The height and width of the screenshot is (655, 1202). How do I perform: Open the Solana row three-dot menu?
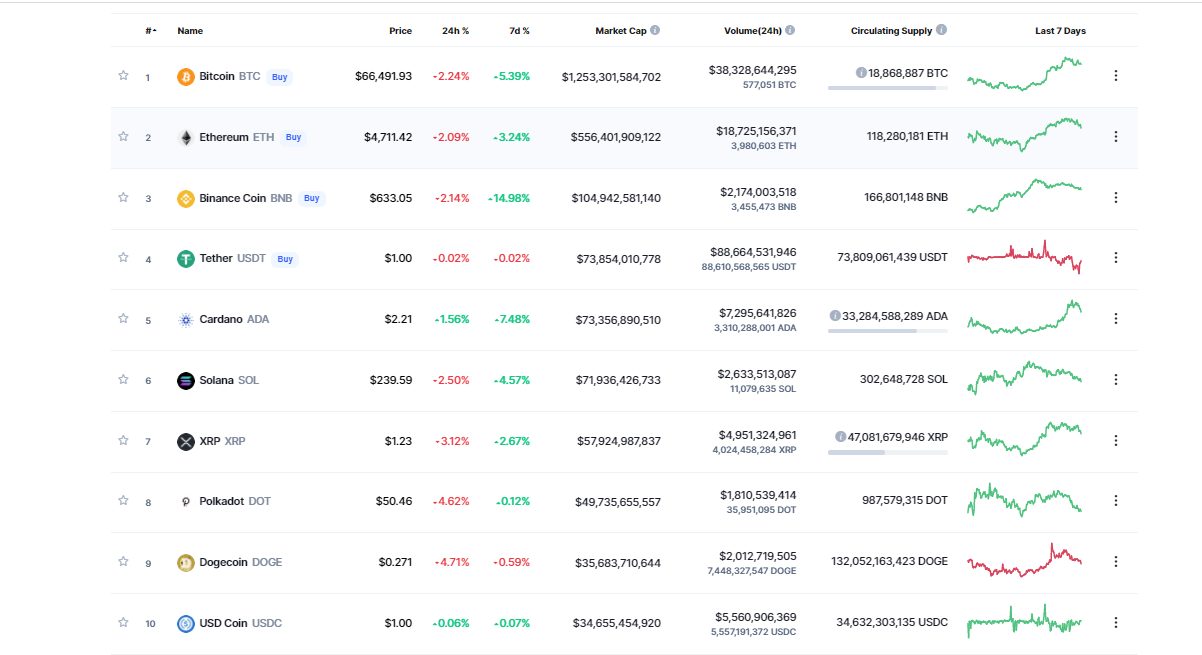[1116, 379]
